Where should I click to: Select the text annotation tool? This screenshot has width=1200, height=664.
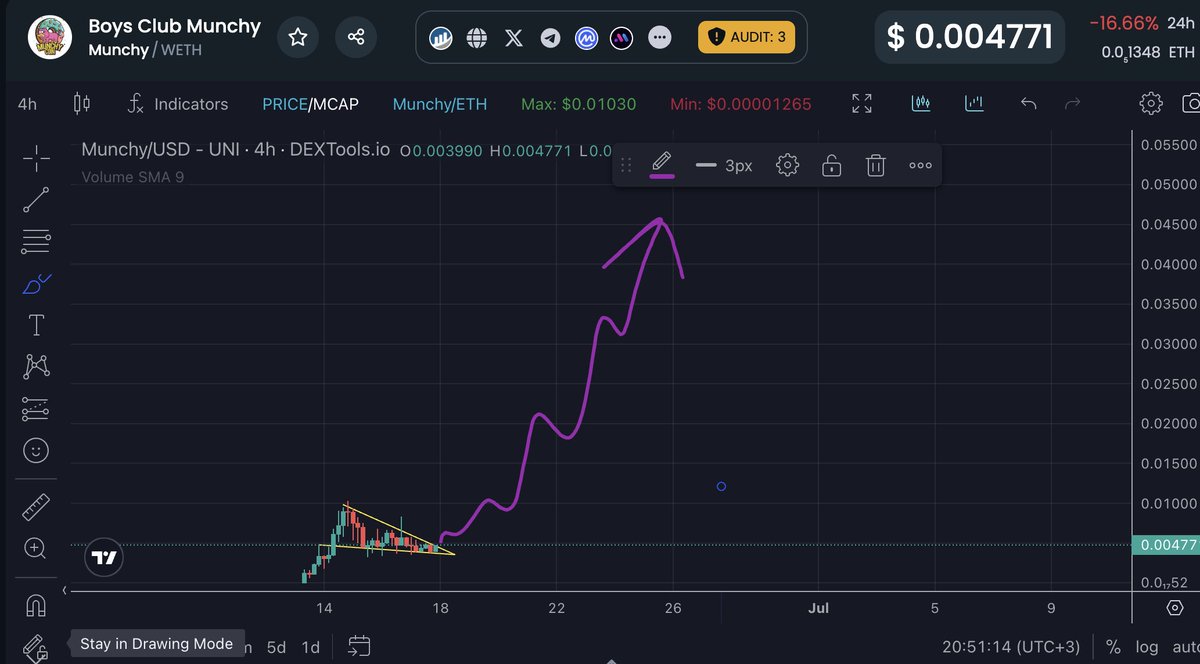(36, 325)
